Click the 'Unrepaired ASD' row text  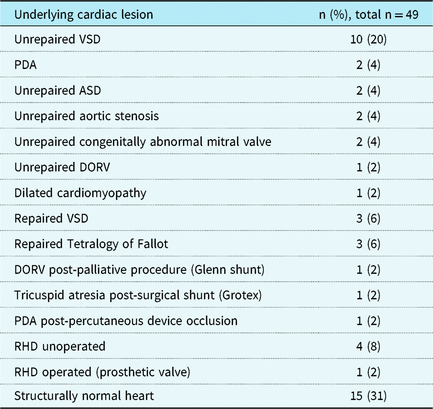58,90
